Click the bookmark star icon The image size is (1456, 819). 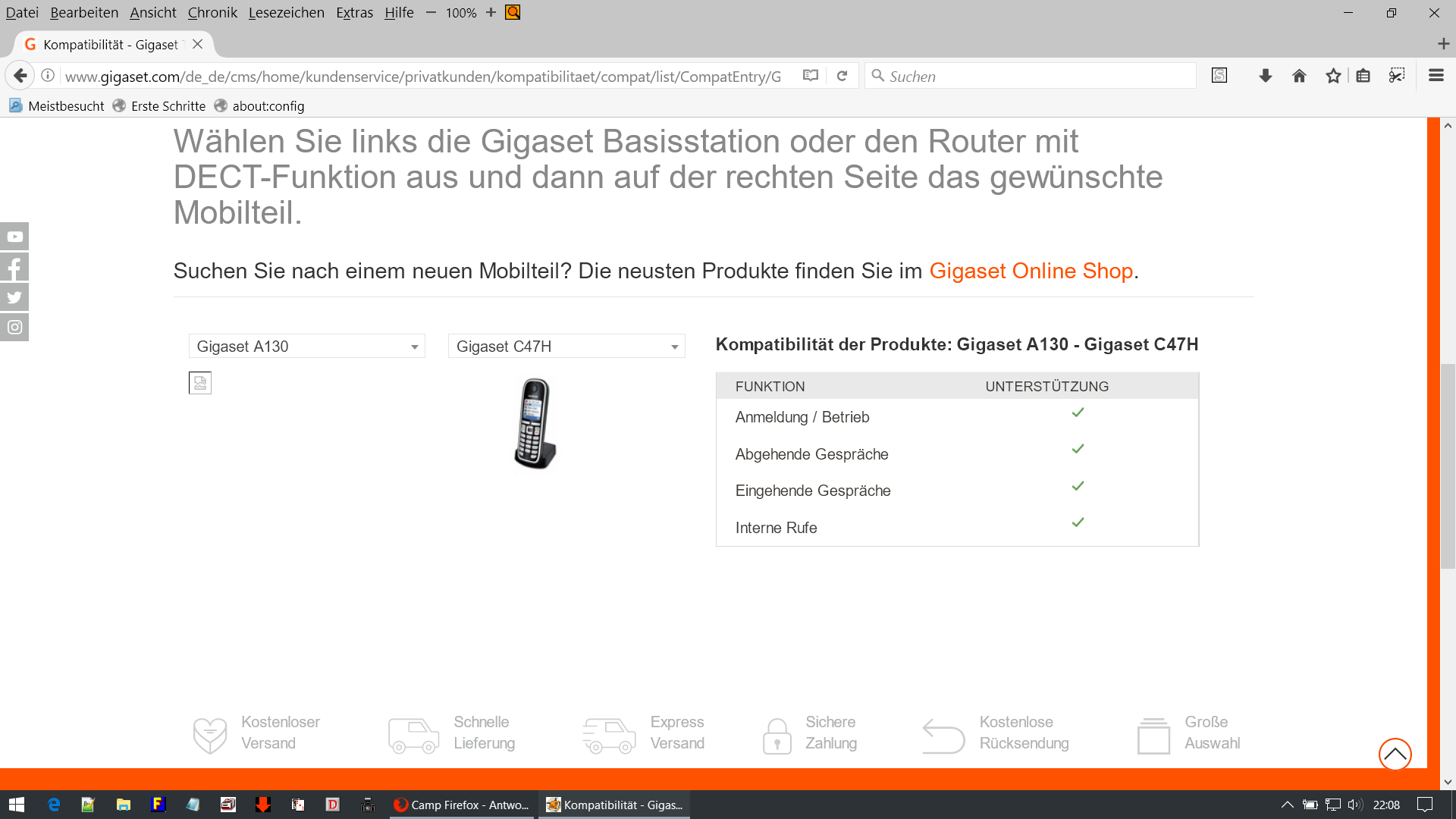point(1333,76)
